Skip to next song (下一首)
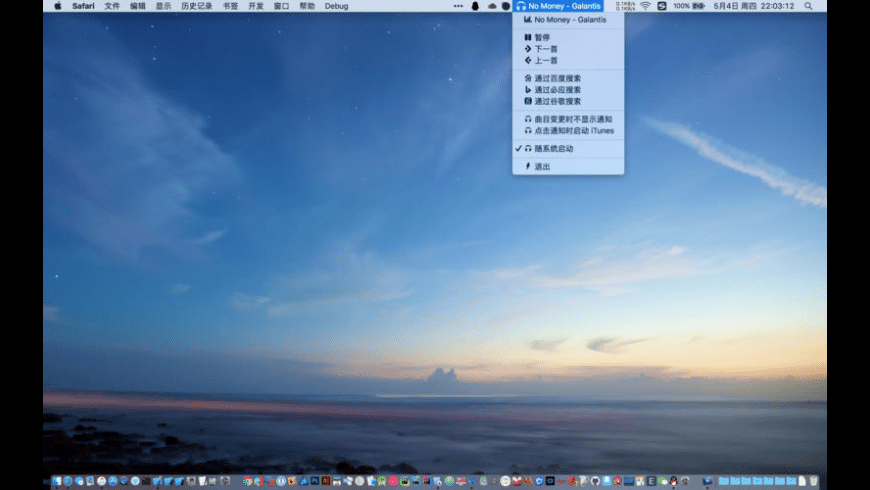This screenshot has height=490, width=870. point(545,48)
